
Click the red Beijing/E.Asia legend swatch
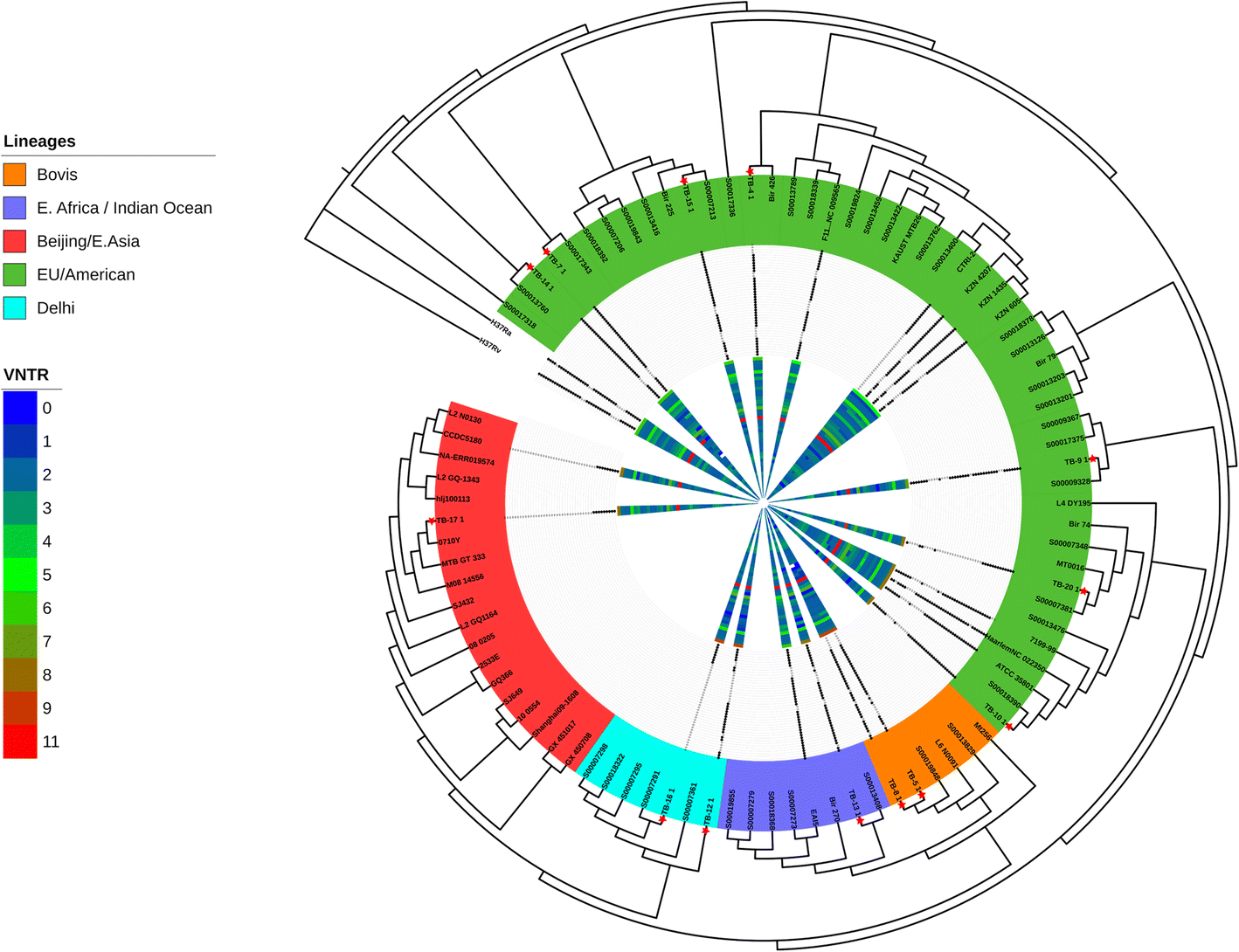pyautogui.click(x=15, y=241)
